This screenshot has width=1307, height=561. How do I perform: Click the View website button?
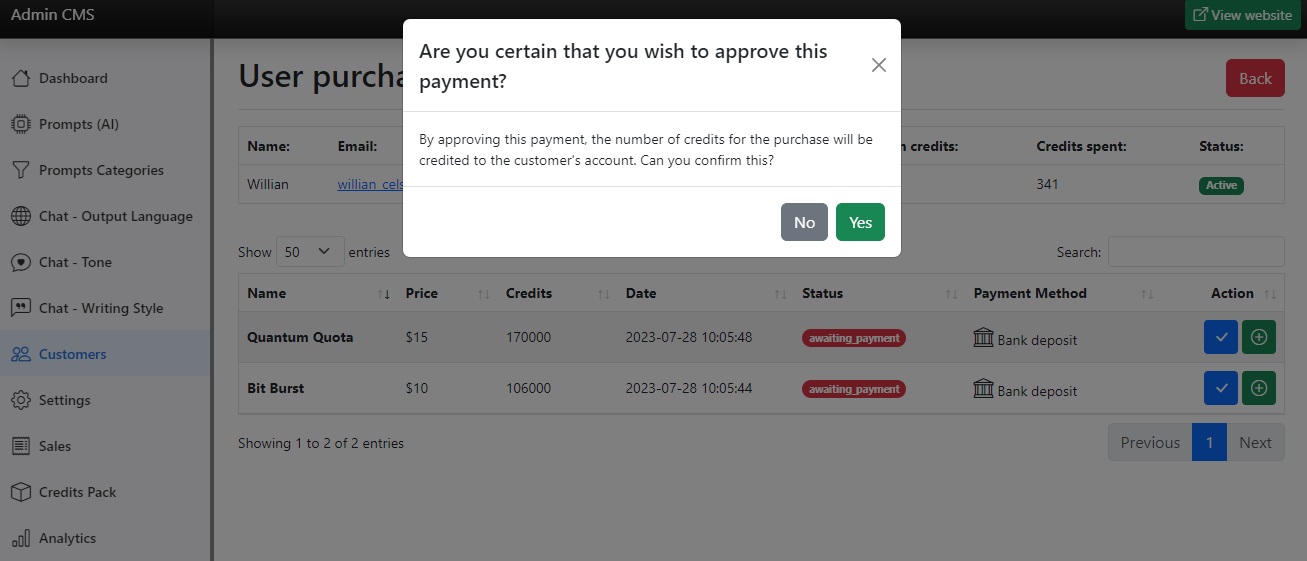pyautogui.click(x=1242, y=15)
